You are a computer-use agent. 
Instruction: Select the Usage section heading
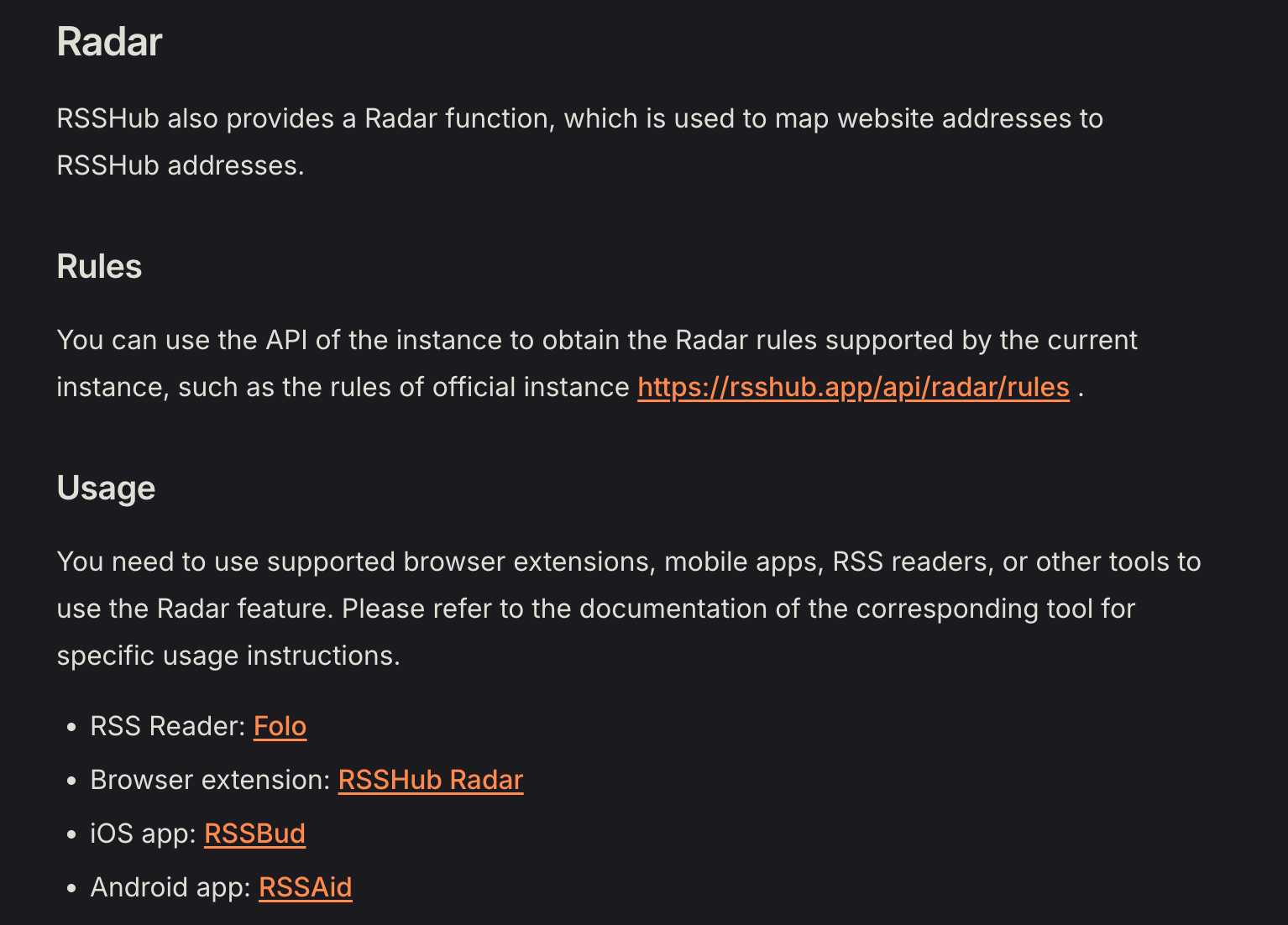point(106,489)
